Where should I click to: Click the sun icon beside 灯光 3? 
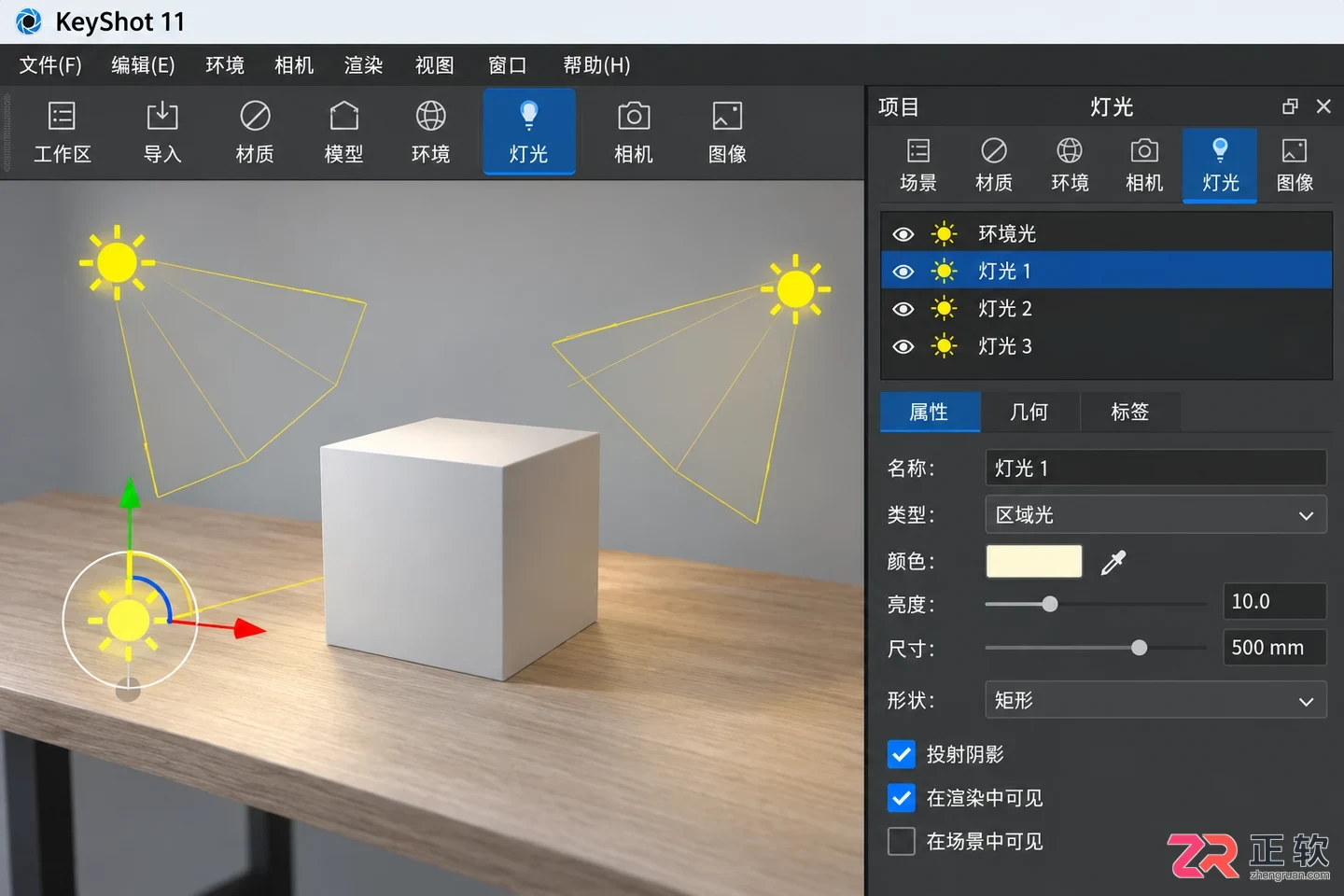click(944, 346)
